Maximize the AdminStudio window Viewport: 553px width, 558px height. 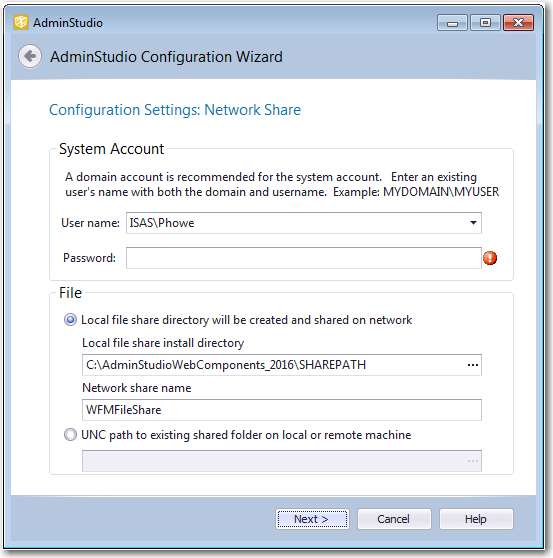pos(485,23)
